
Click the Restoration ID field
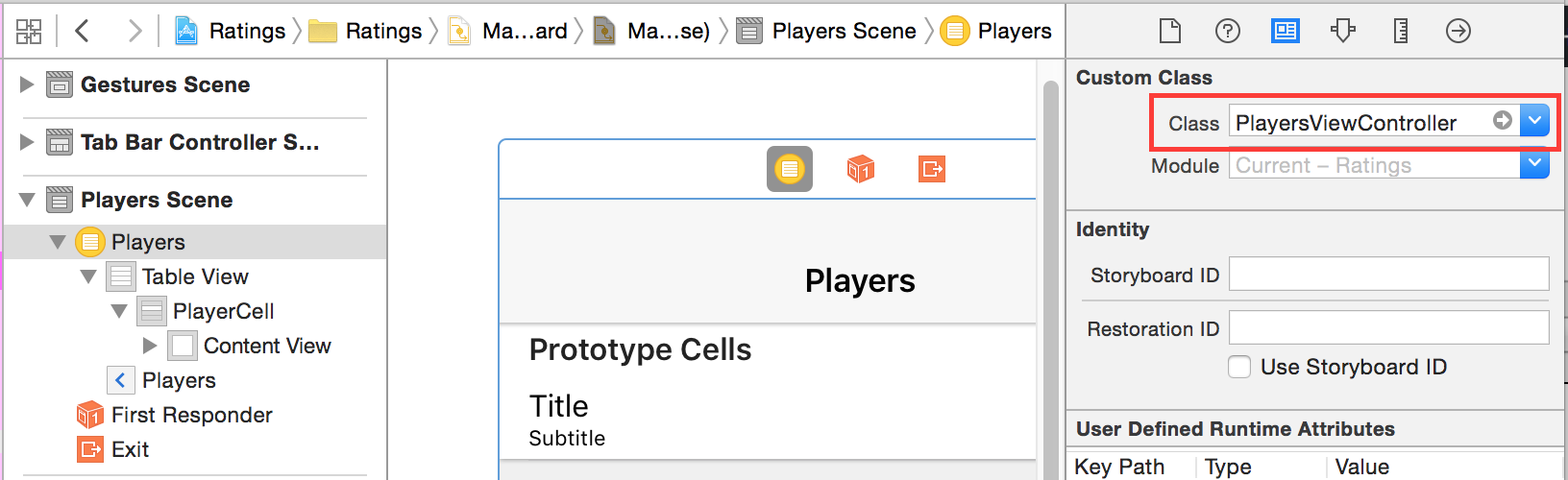click(1388, 327)
